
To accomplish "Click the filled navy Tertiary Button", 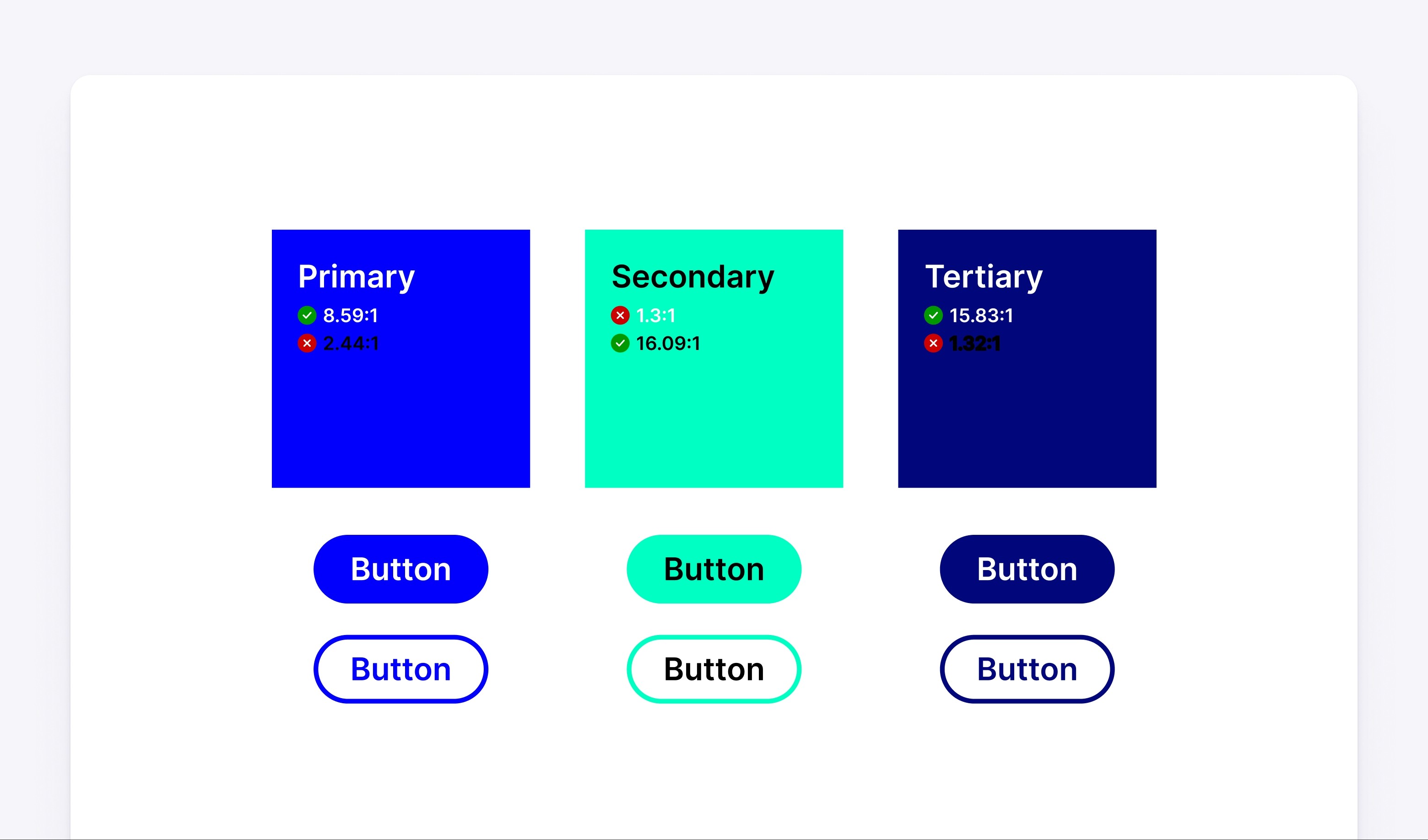I will (1028, 569).
